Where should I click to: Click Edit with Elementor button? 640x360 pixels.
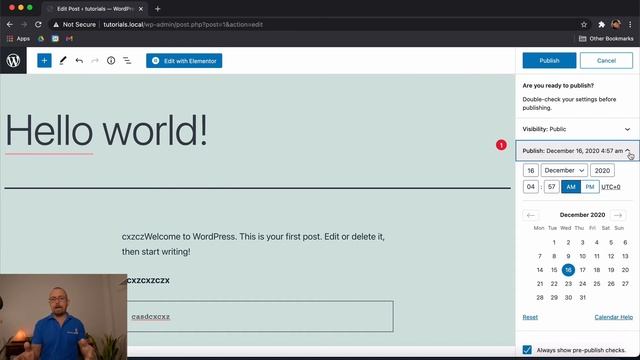184,61
